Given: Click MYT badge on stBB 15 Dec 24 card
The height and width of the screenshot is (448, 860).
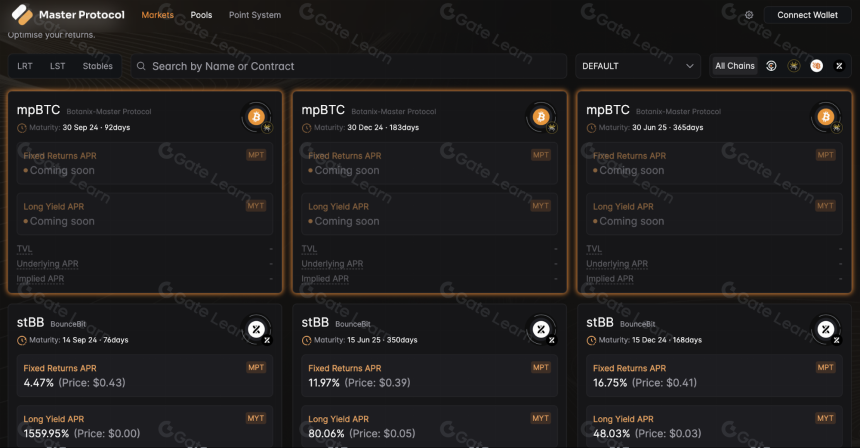Looking at the screenshot, I should 825,418.
